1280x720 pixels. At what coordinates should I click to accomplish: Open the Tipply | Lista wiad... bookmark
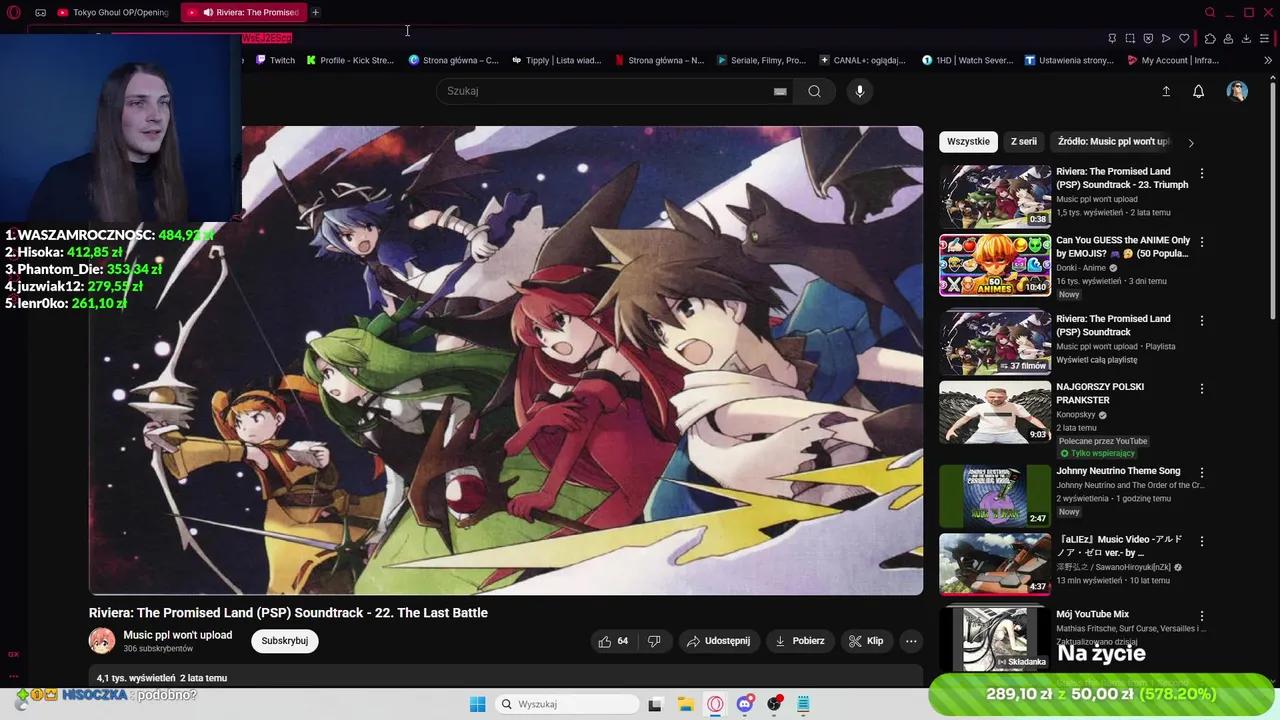coord(556,60)
